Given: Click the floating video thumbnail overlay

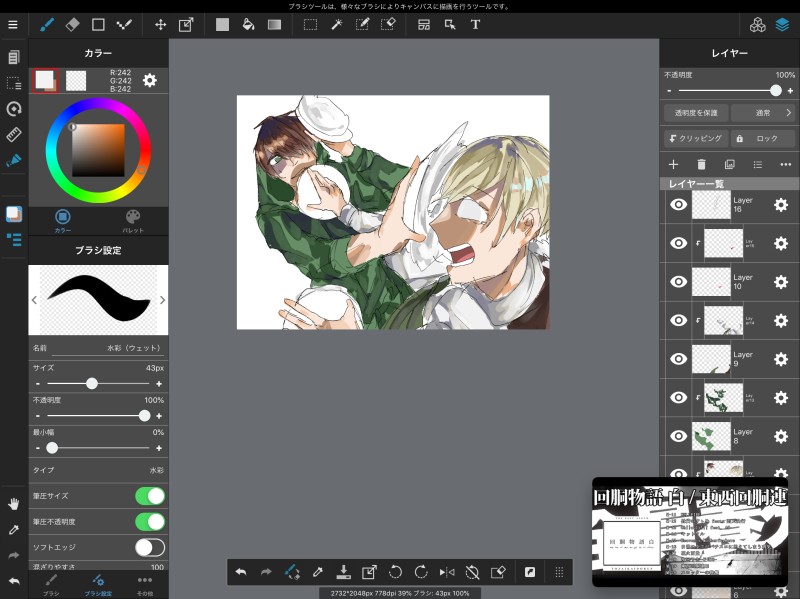Looking at the screenshot, I should pyautogui.click(x=690, y=532).
